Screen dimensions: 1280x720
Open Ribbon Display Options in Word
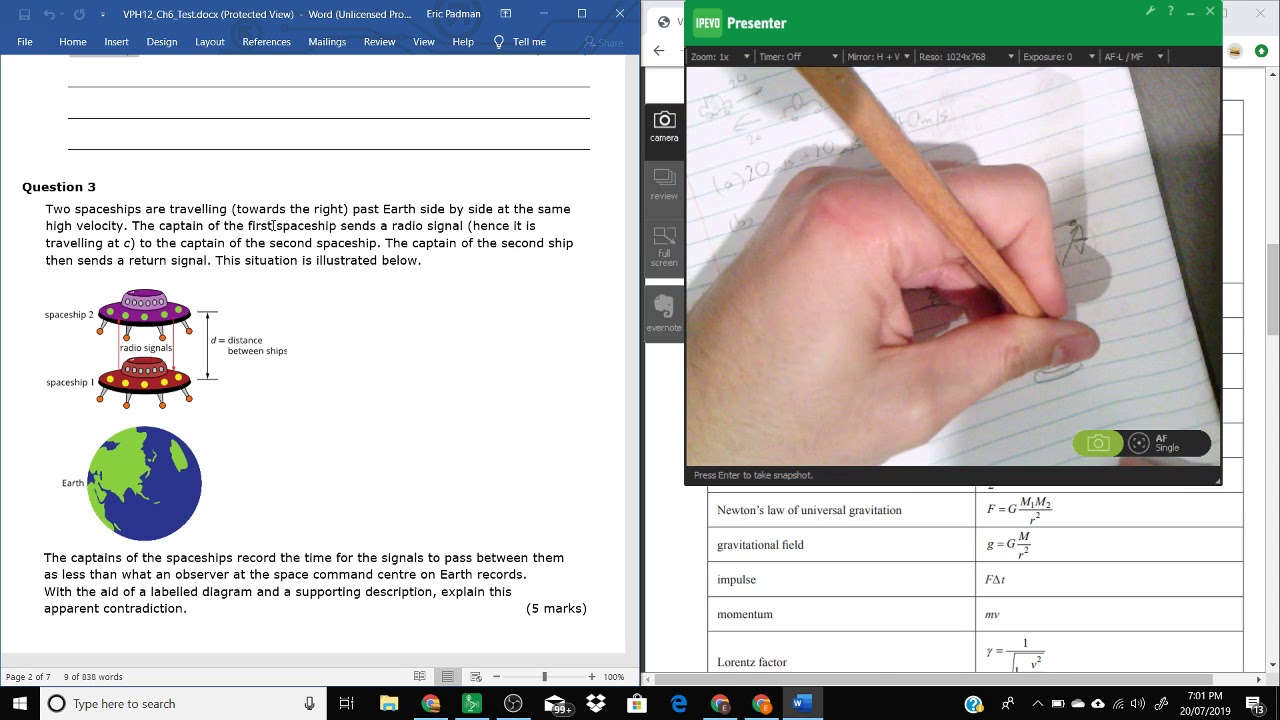[505, 14]
